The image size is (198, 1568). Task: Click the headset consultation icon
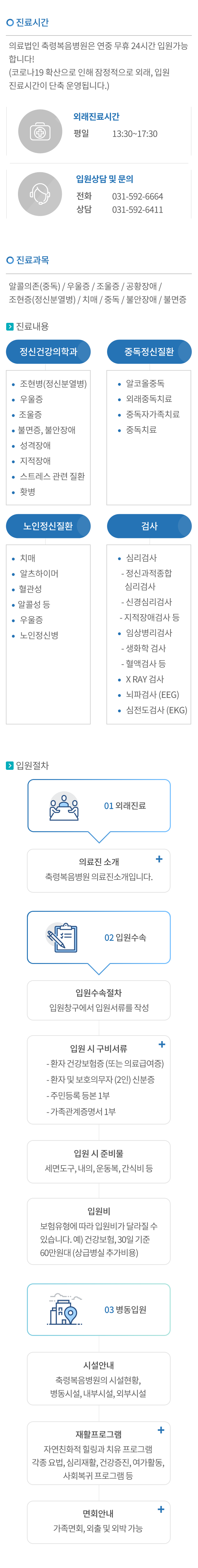coord(40,194)
